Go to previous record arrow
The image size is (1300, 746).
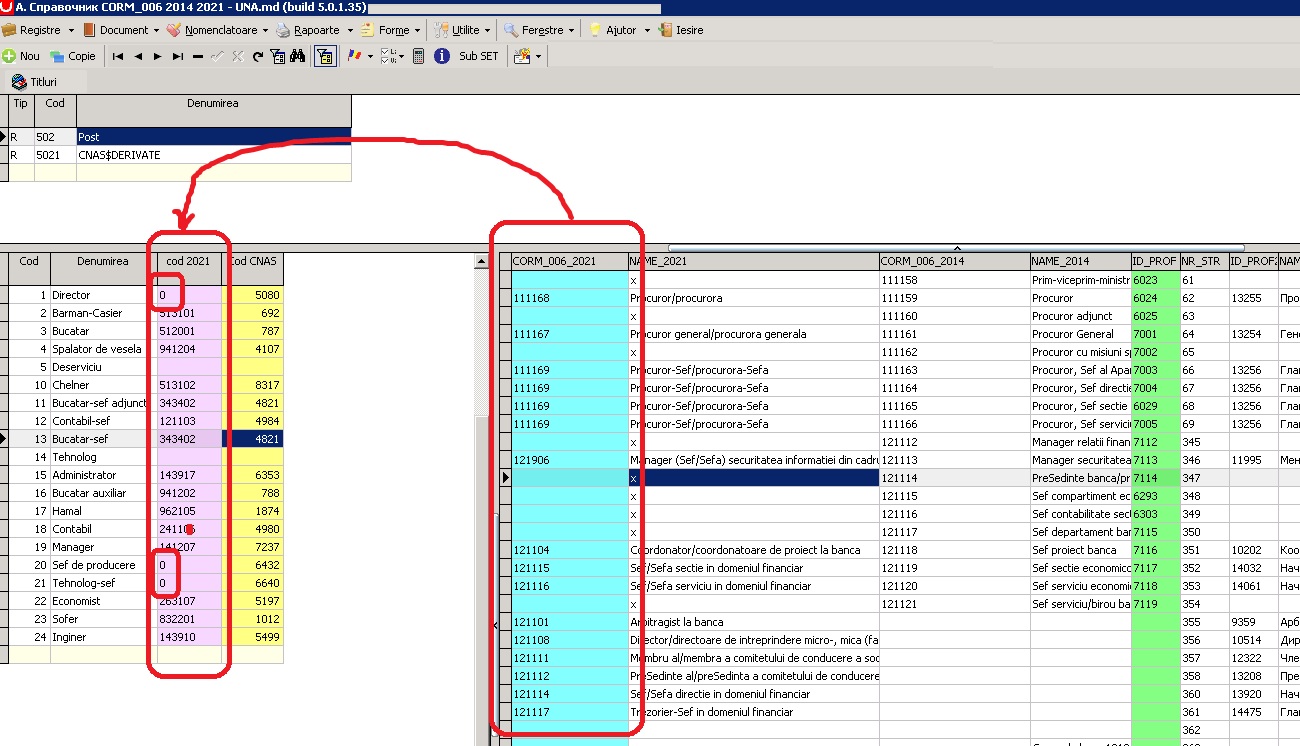pyautogui.click(x=138, y=56)
